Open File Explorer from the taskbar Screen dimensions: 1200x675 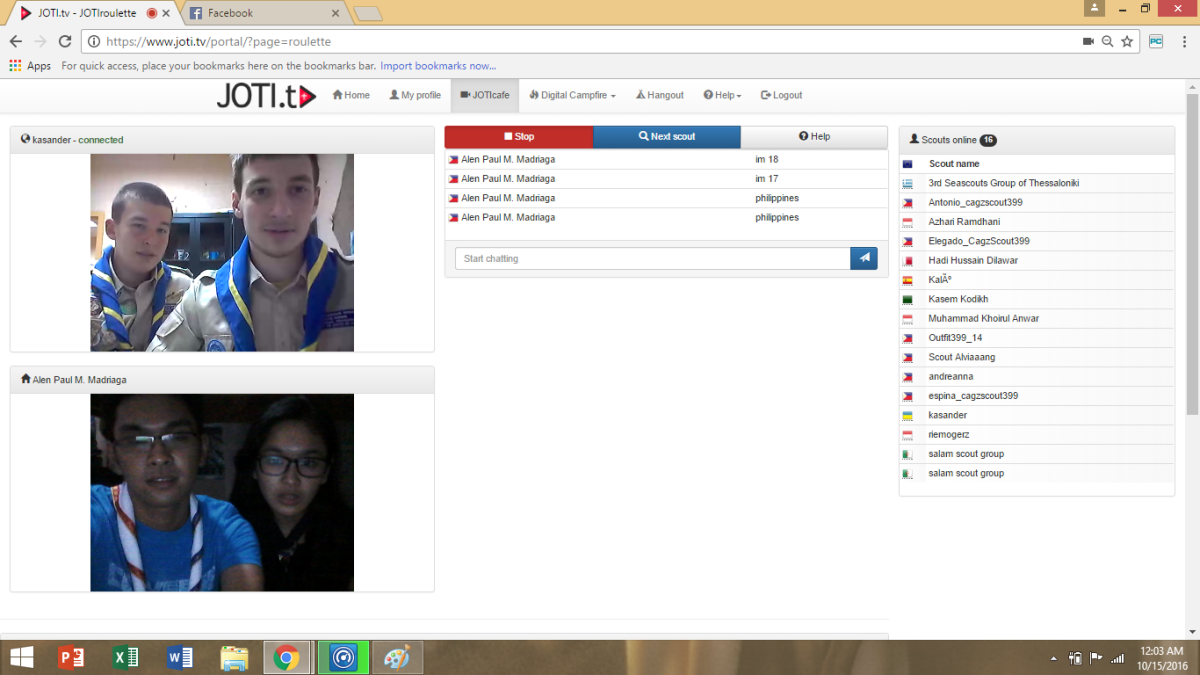[x=234, y=657]
